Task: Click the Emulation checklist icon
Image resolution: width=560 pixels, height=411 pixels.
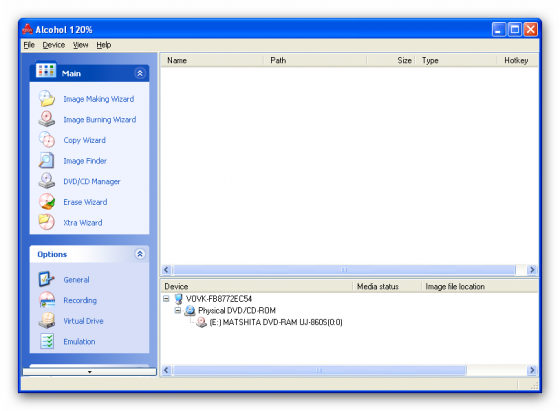Action: pyautogui.click(x=47, y=341)
